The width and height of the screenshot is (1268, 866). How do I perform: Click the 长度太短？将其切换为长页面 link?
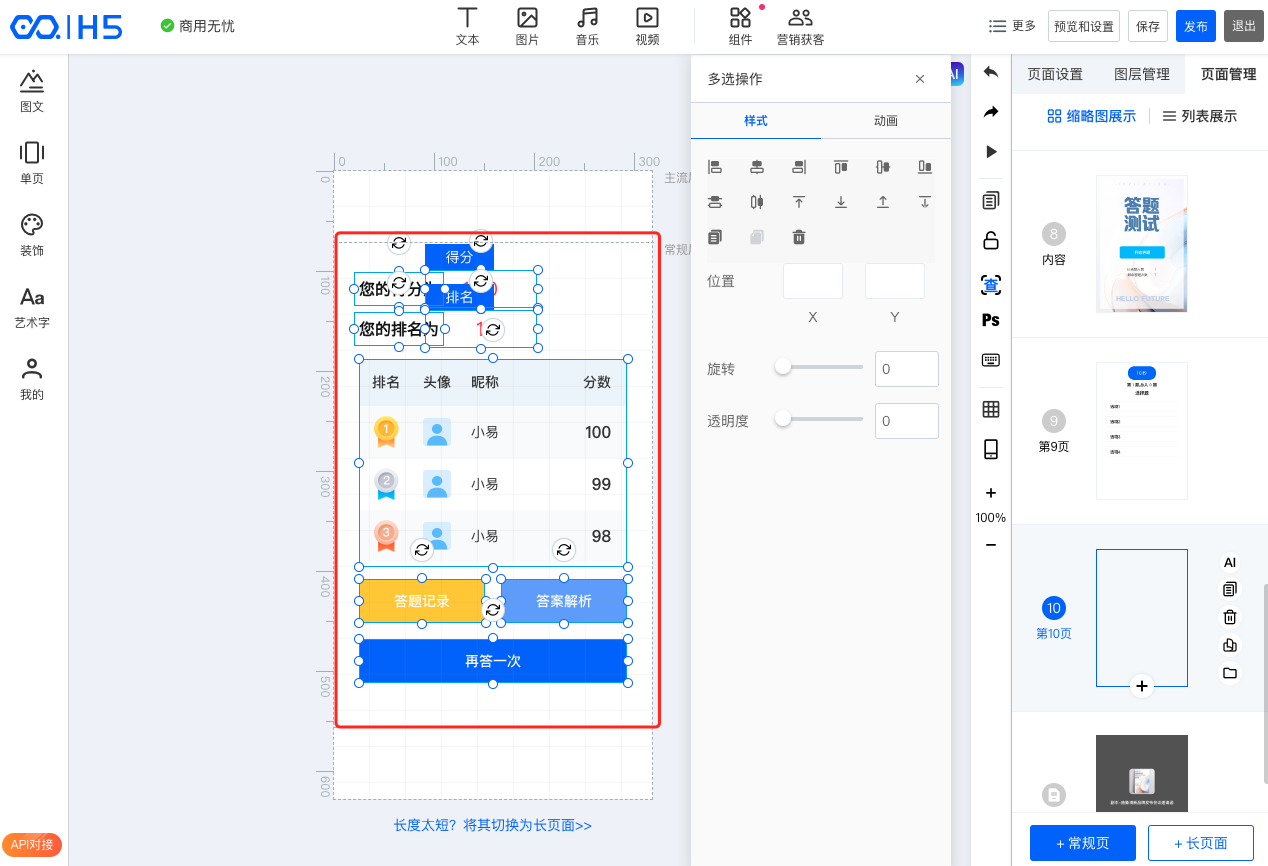[493, 825]
